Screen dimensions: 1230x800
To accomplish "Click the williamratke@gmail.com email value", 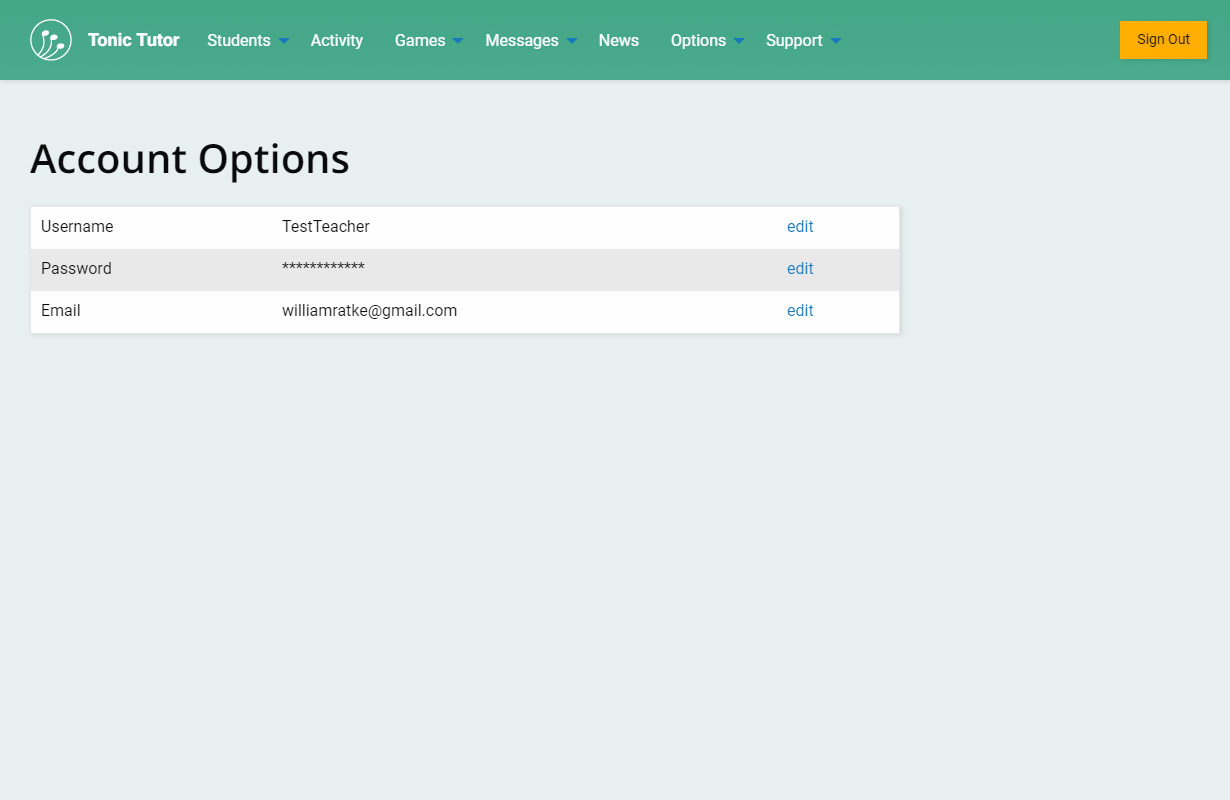I will pos(369,311).
